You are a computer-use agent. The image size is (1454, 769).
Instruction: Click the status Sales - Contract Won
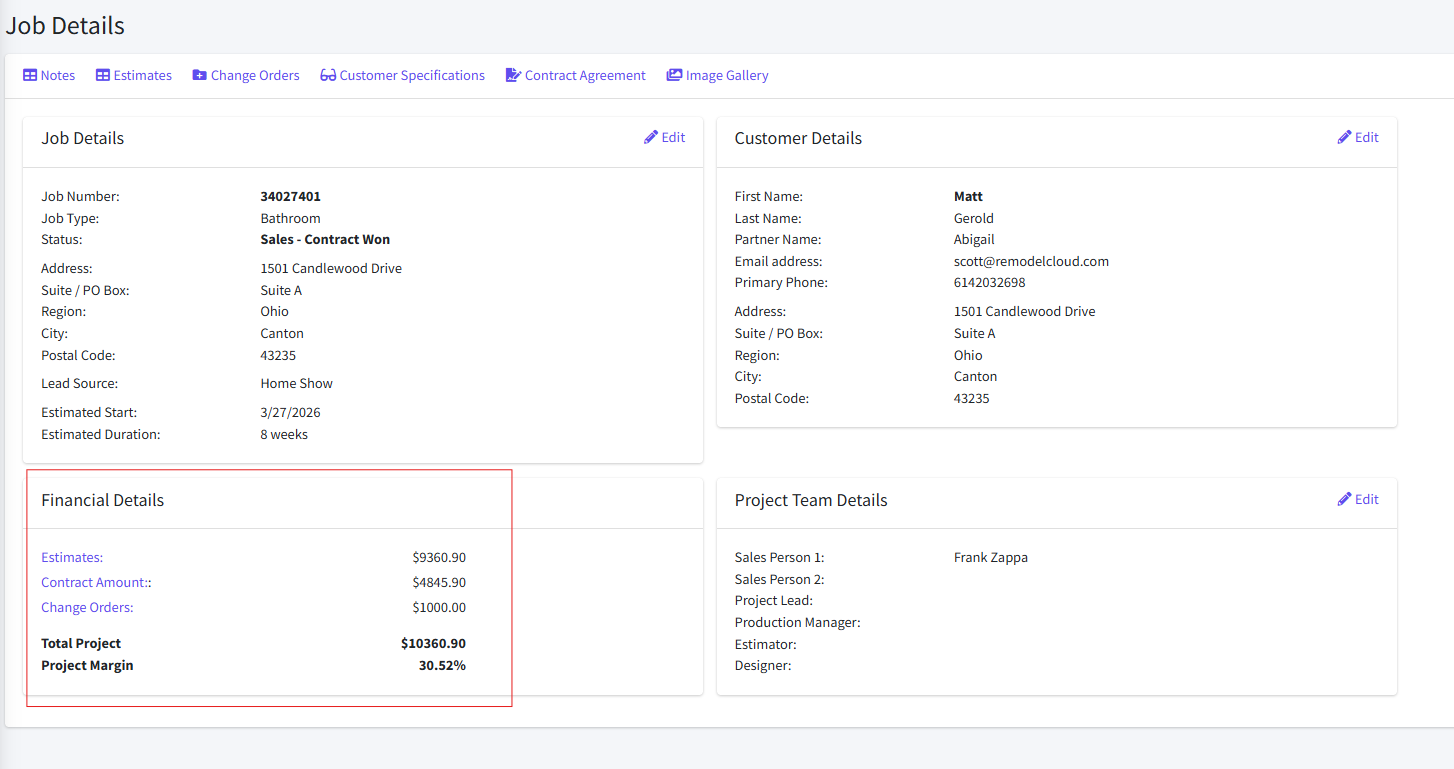(325, 240)
